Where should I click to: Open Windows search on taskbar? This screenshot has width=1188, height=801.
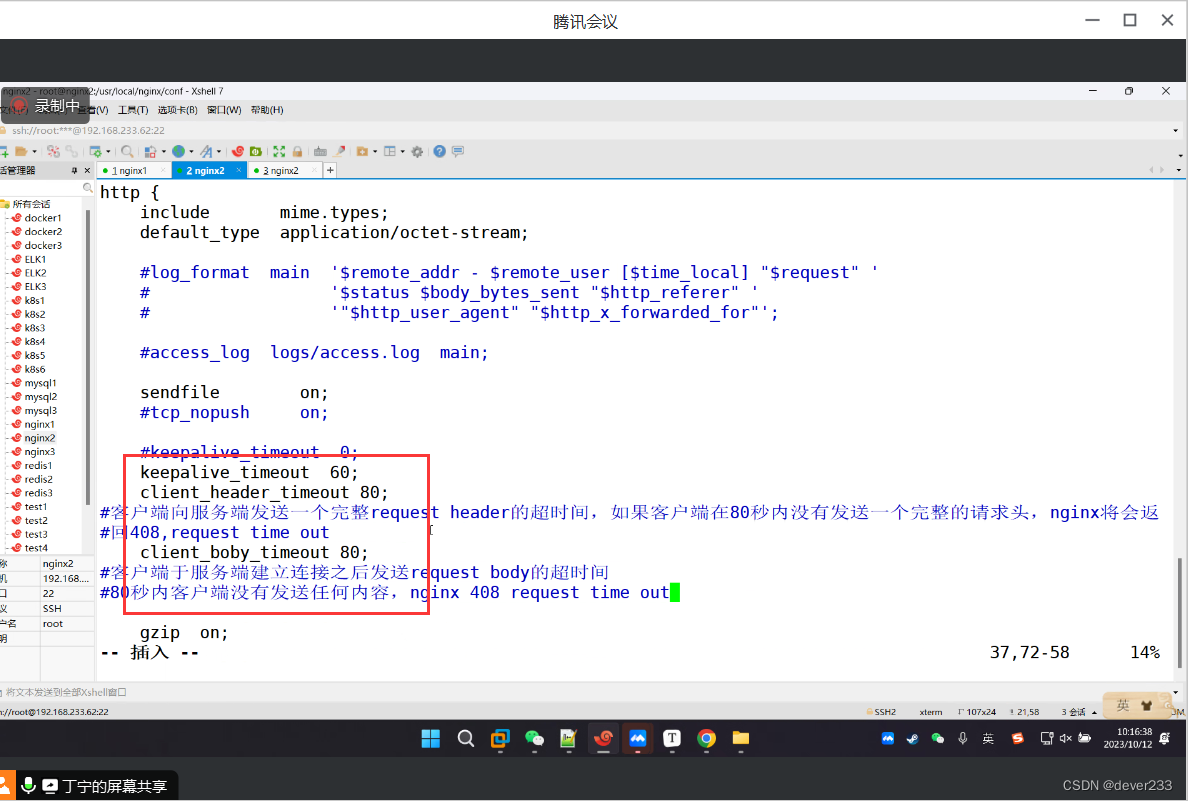tap(465, 738)
